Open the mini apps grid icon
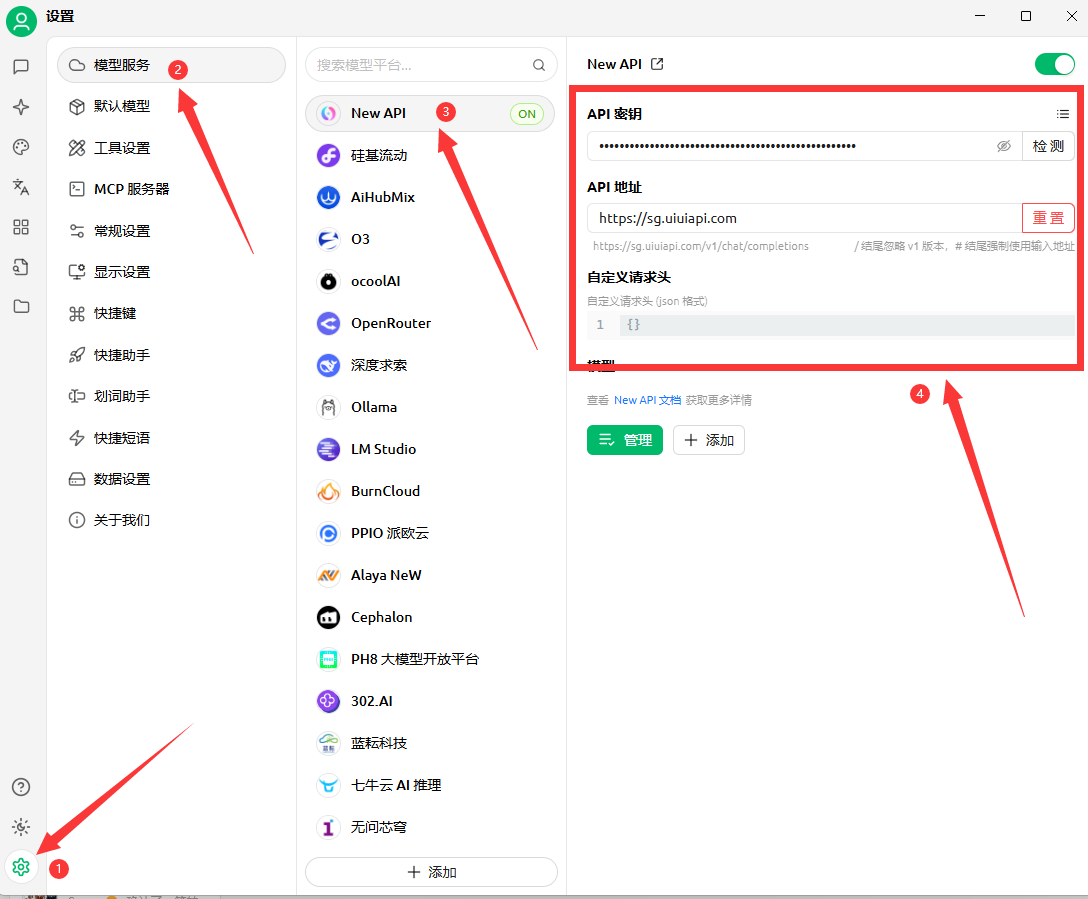1088x899 pixels. click(22, 227)
